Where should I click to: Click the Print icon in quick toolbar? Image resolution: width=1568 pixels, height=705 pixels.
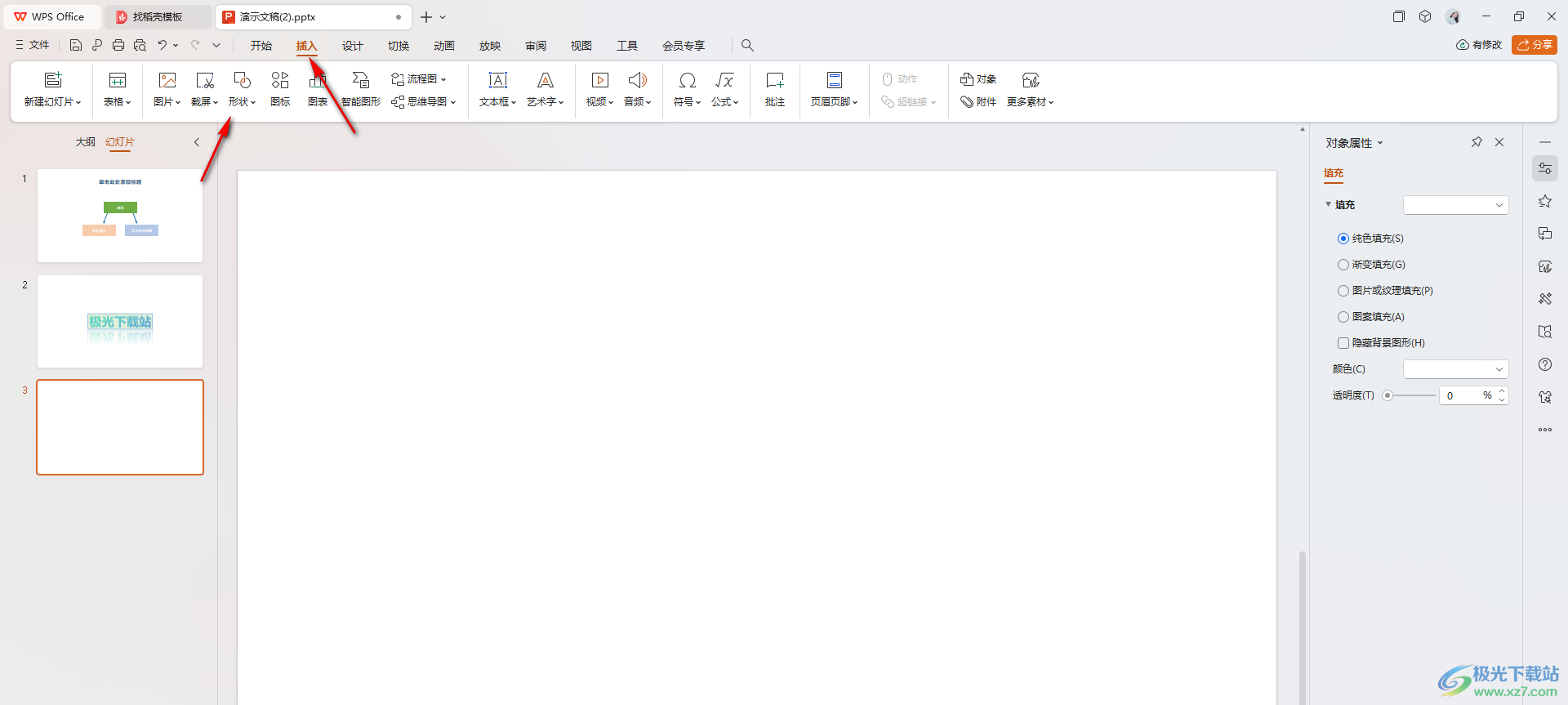pyautogui.click(x=118, y=46)
